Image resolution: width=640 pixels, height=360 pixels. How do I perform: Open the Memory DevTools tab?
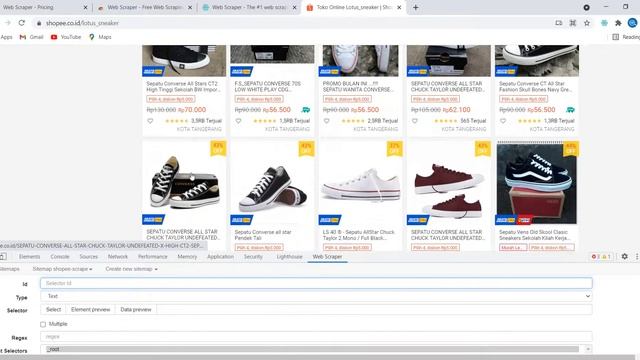187,256
